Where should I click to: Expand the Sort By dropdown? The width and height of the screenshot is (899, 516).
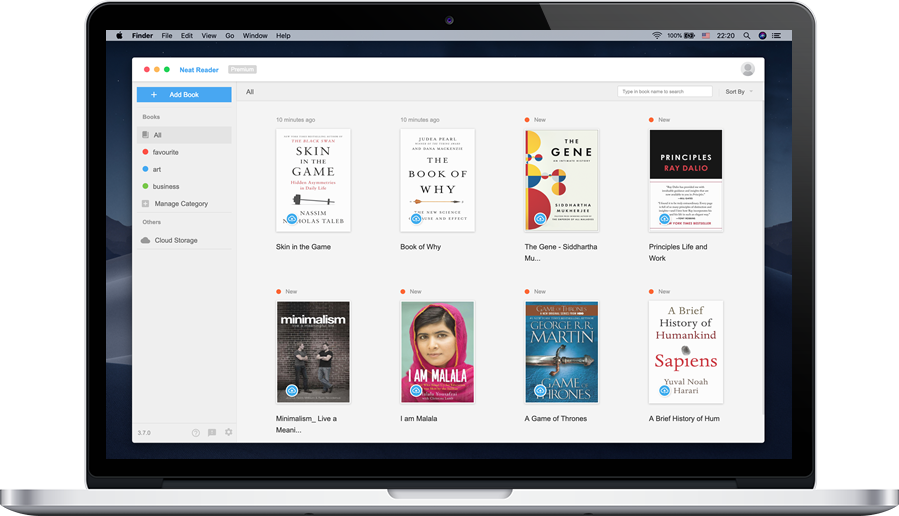click(738, 91)
